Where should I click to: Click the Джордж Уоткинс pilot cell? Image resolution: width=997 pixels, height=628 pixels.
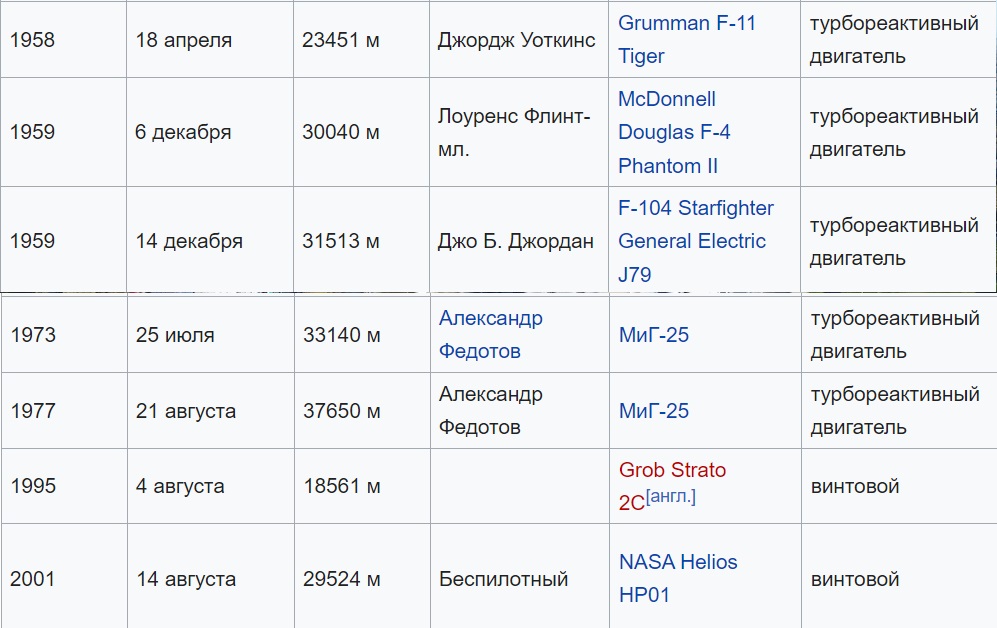click(519, 39)
